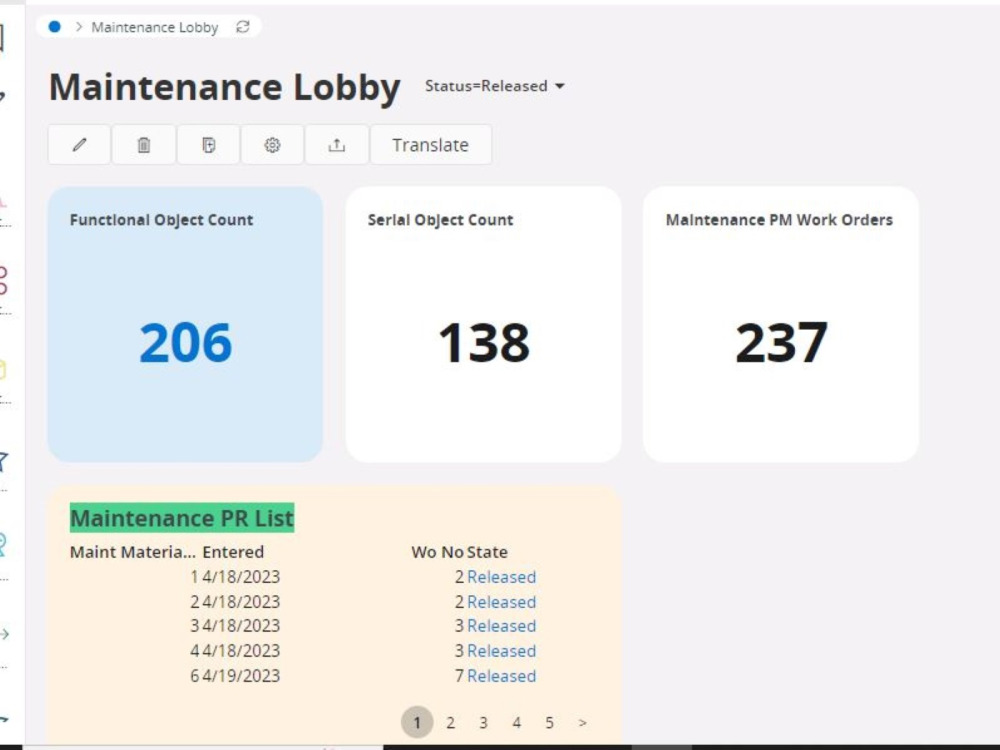Click the 138 count value
The width and height of the screenshot is (1000, 750).
tap(484, 343)
